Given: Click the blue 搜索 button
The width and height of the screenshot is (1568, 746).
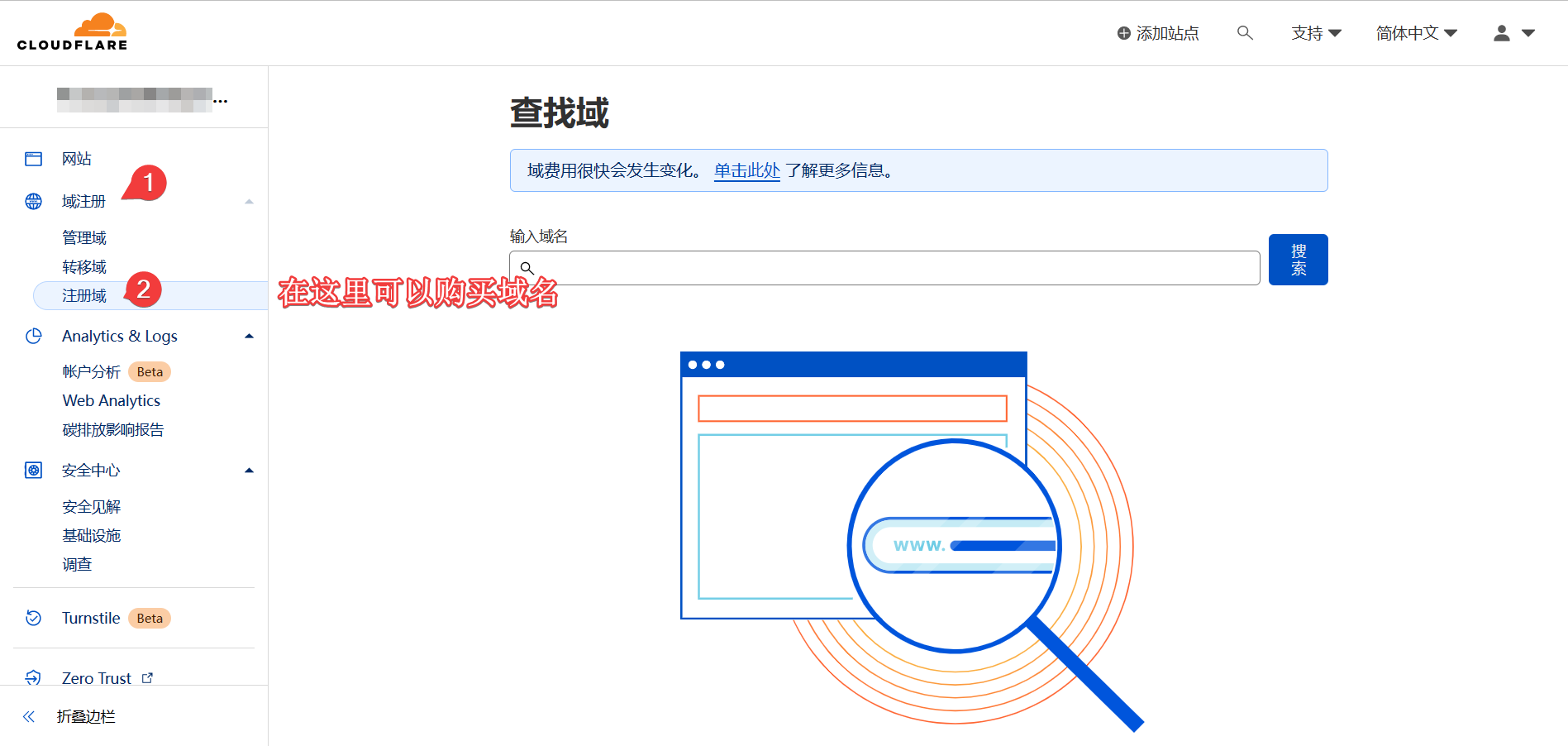Looking at the screenshot, I should pos(1298,260).
